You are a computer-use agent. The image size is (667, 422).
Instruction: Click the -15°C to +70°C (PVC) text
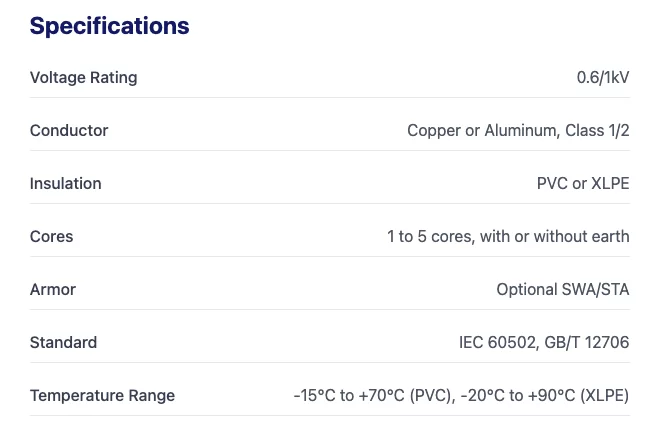pyautogui.click(x=373, y=396)
